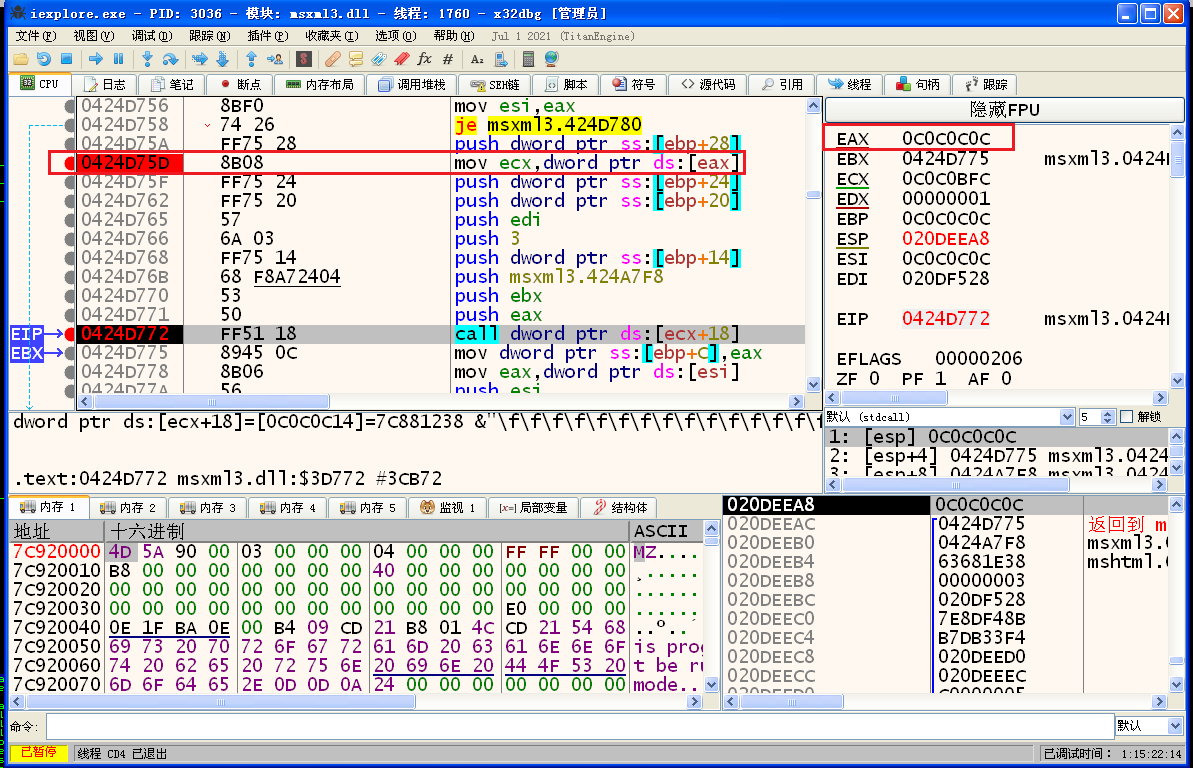Click the Open file folder icon
1193x768 pixels.
[x=20, y=59]
